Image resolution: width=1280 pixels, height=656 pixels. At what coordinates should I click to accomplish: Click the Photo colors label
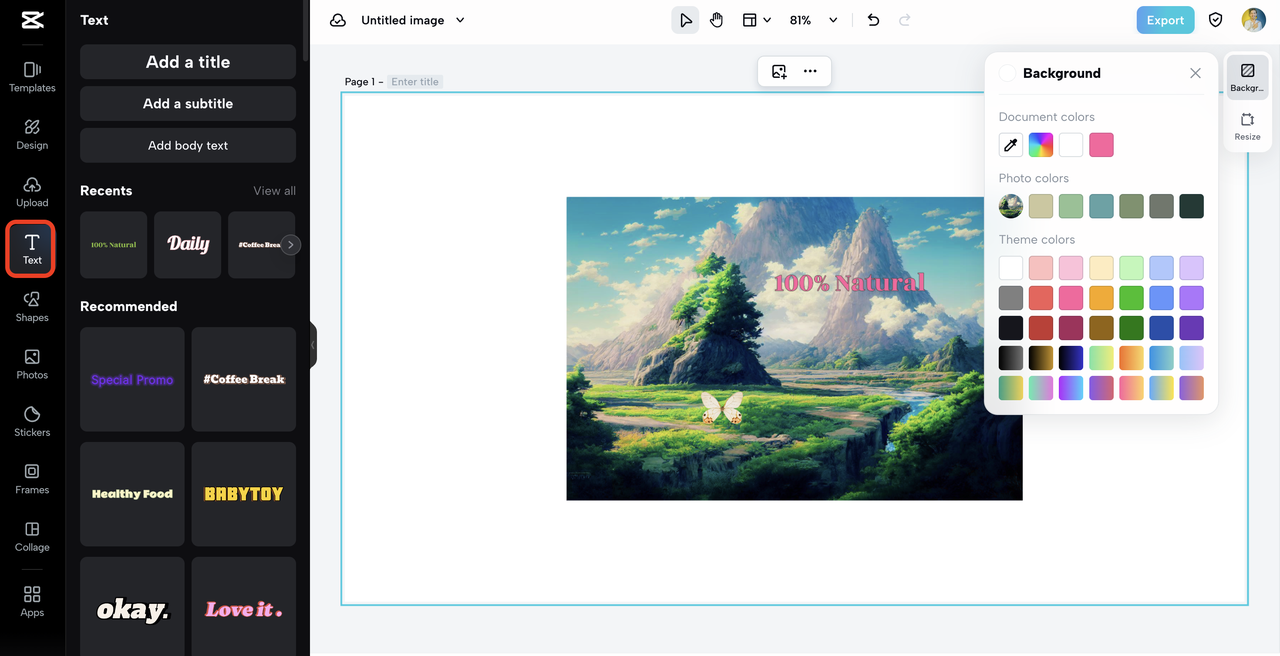coord(1034,178)
